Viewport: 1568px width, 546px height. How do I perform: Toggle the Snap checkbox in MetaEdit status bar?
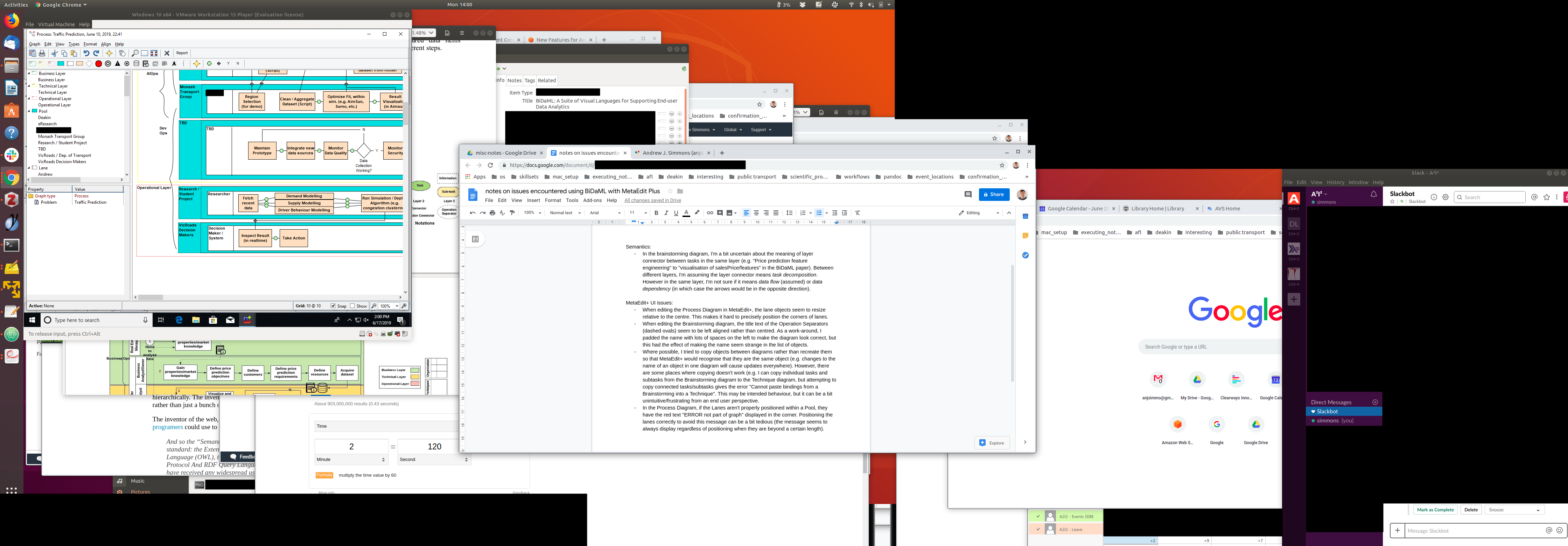tap(333, 306)
